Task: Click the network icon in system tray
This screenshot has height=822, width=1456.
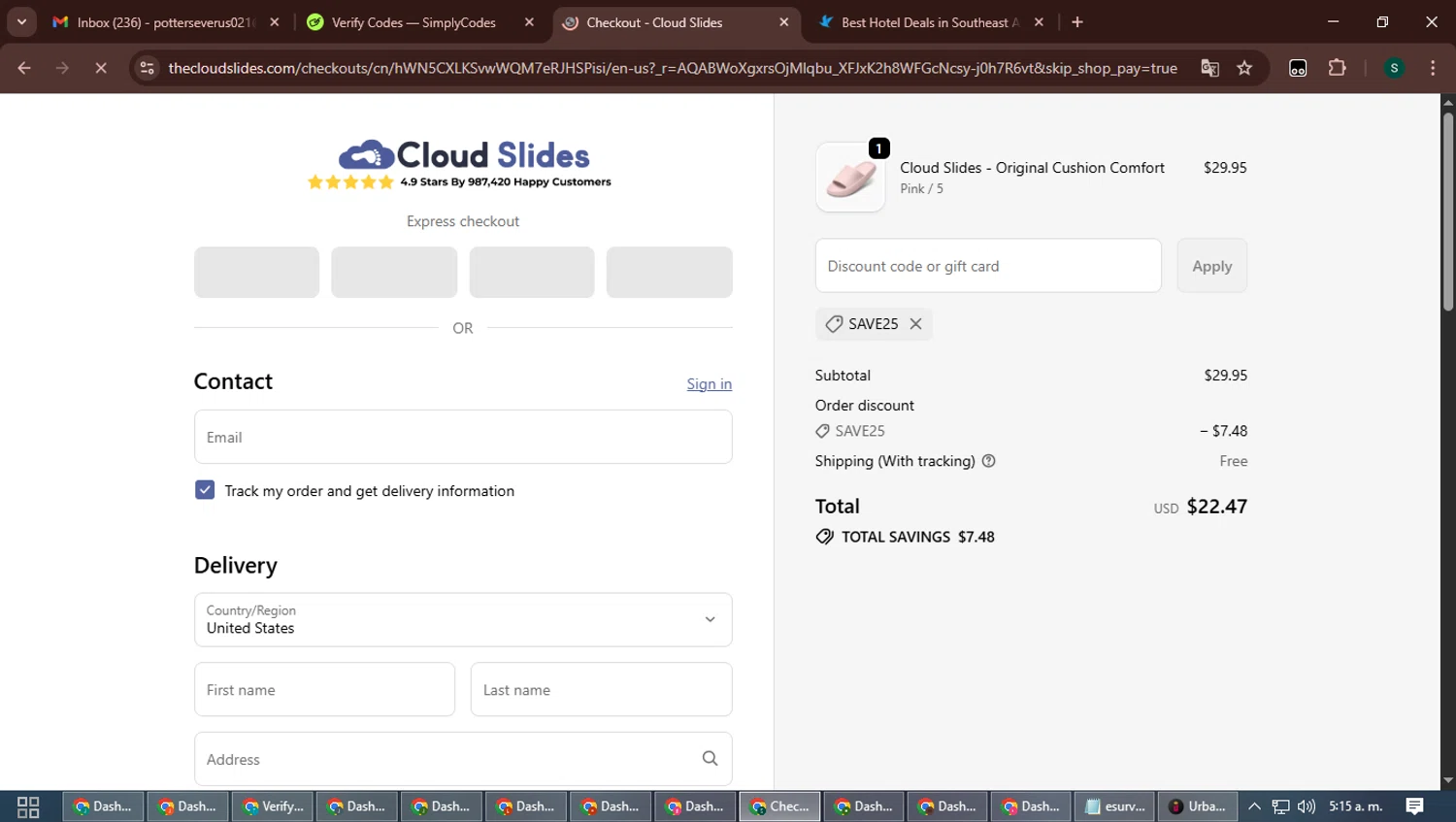Action: [x=1280, y=806]
